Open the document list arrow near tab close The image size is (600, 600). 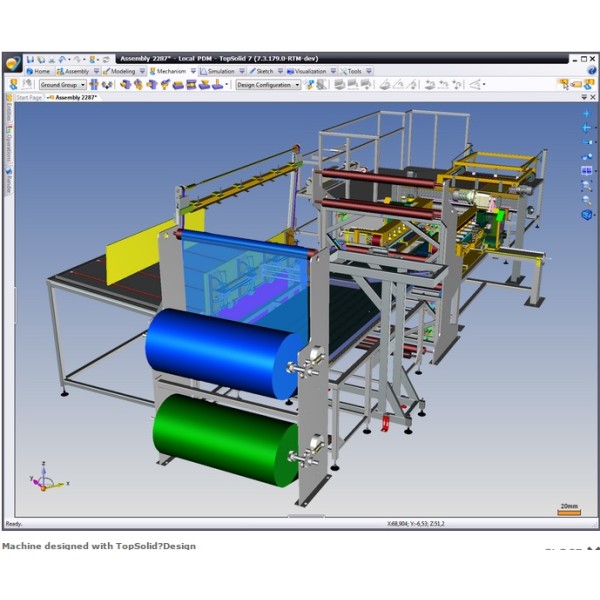pyautogui.click(x=584, y=98)
